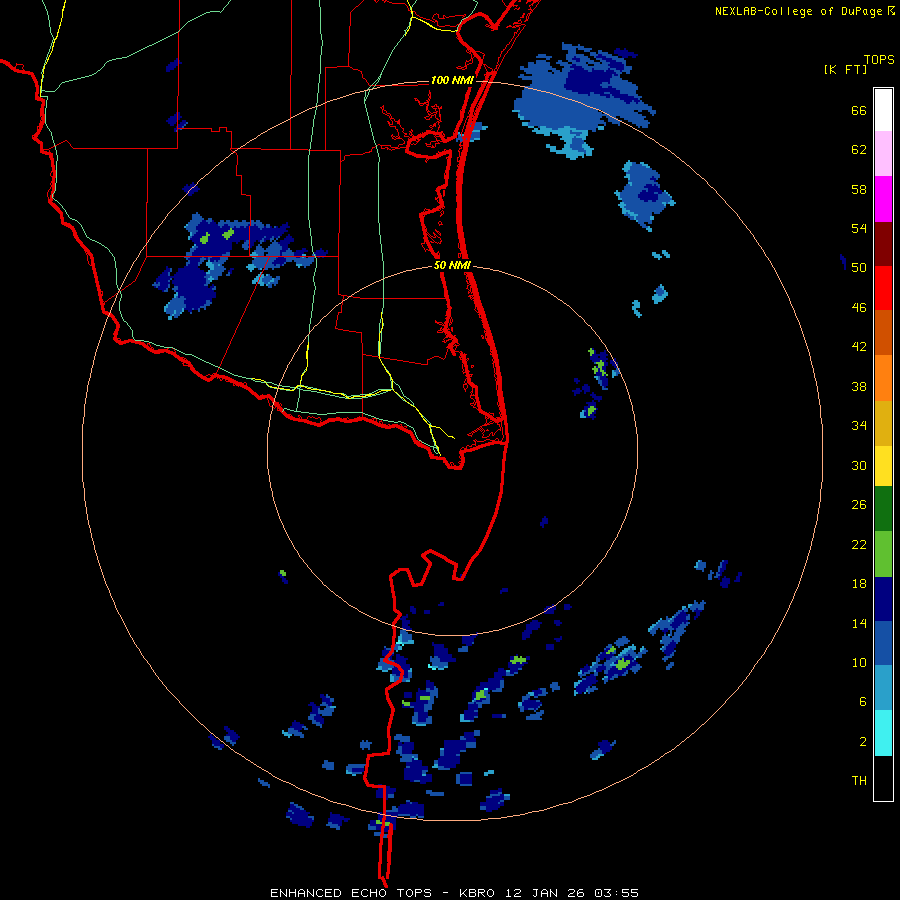The image size is (900, 900).
Task: Click the bright yellow legend swatch
Action: (x=883, y=466)
